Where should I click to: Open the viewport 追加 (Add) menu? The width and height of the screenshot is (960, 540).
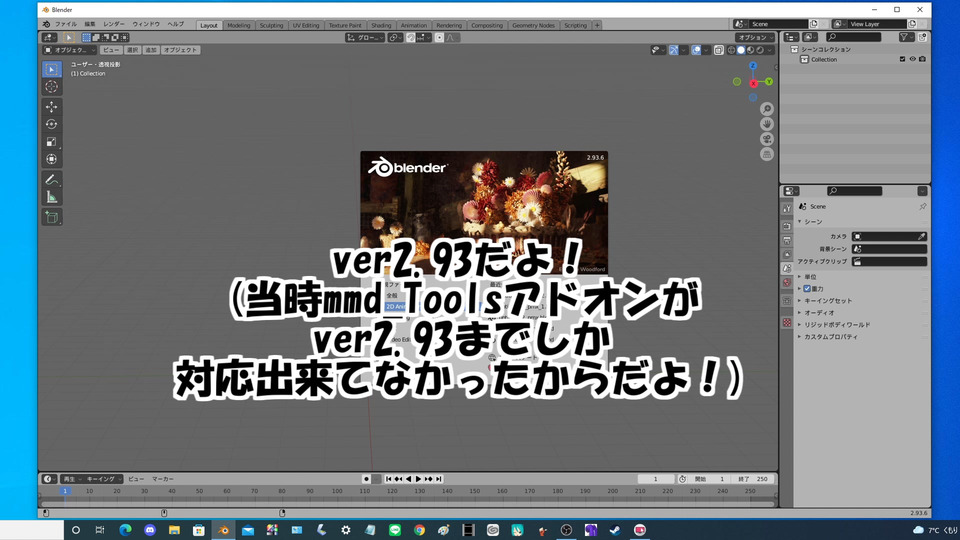tap(151, 50)
